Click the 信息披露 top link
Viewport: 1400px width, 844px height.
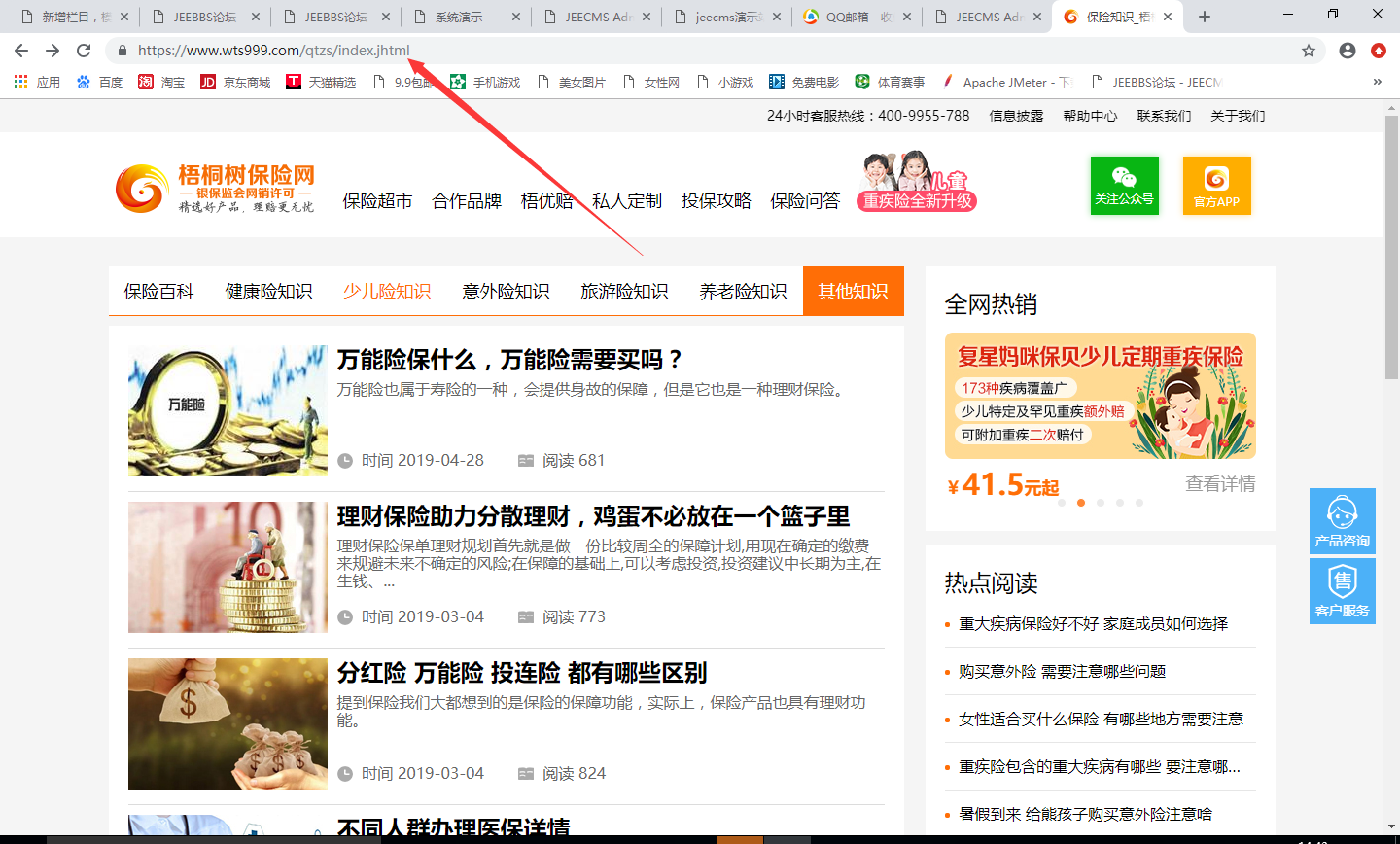pyautogui.click(x=1016, y=116)
